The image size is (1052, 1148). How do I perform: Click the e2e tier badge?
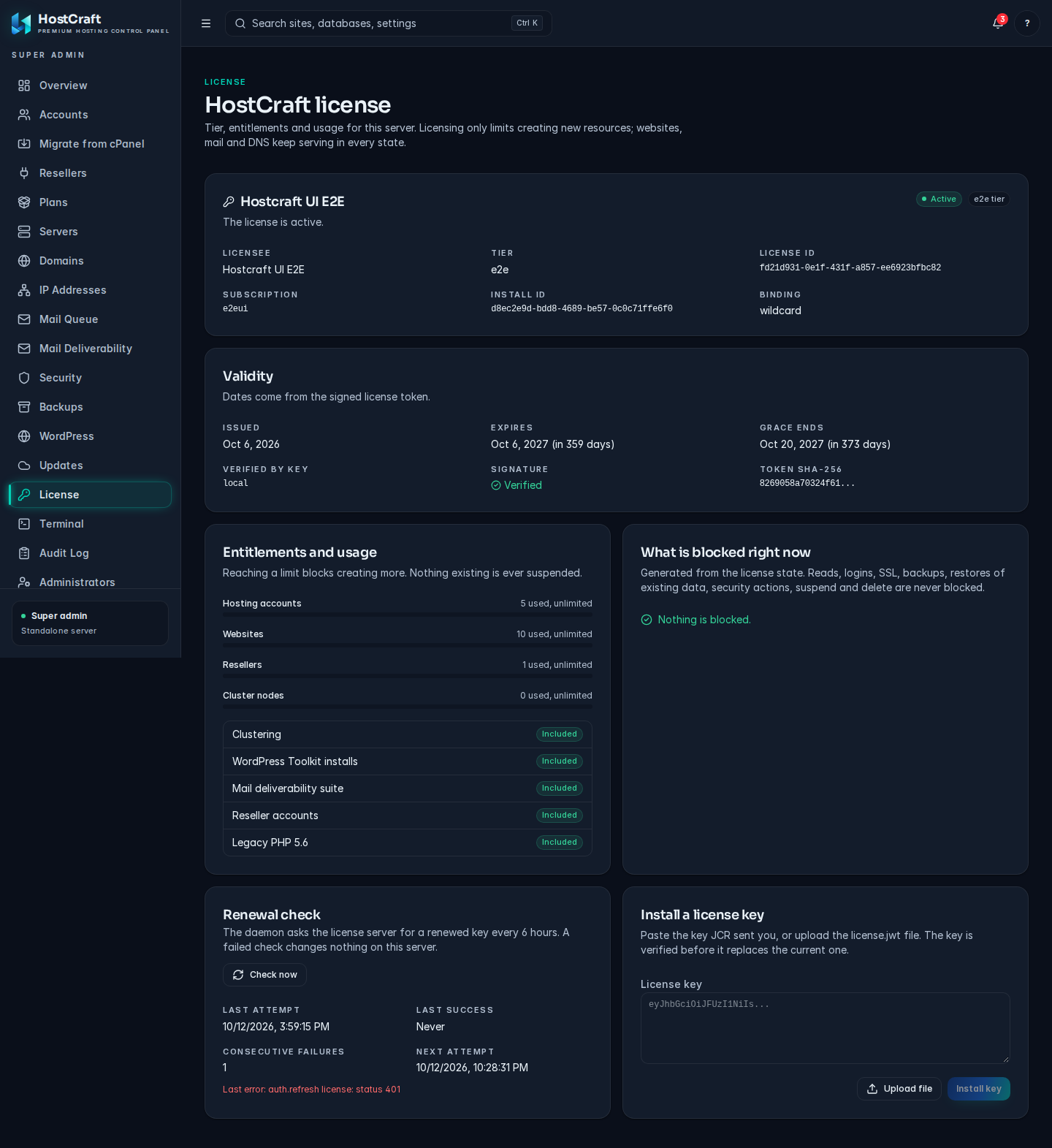pos(989,199)
